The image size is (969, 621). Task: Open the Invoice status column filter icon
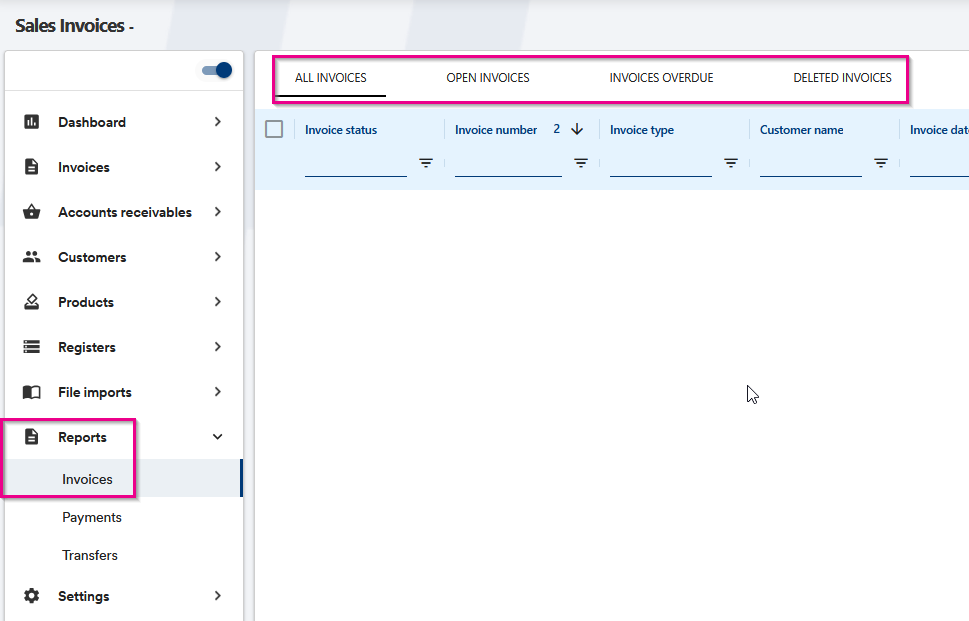[x=426, y=163]
